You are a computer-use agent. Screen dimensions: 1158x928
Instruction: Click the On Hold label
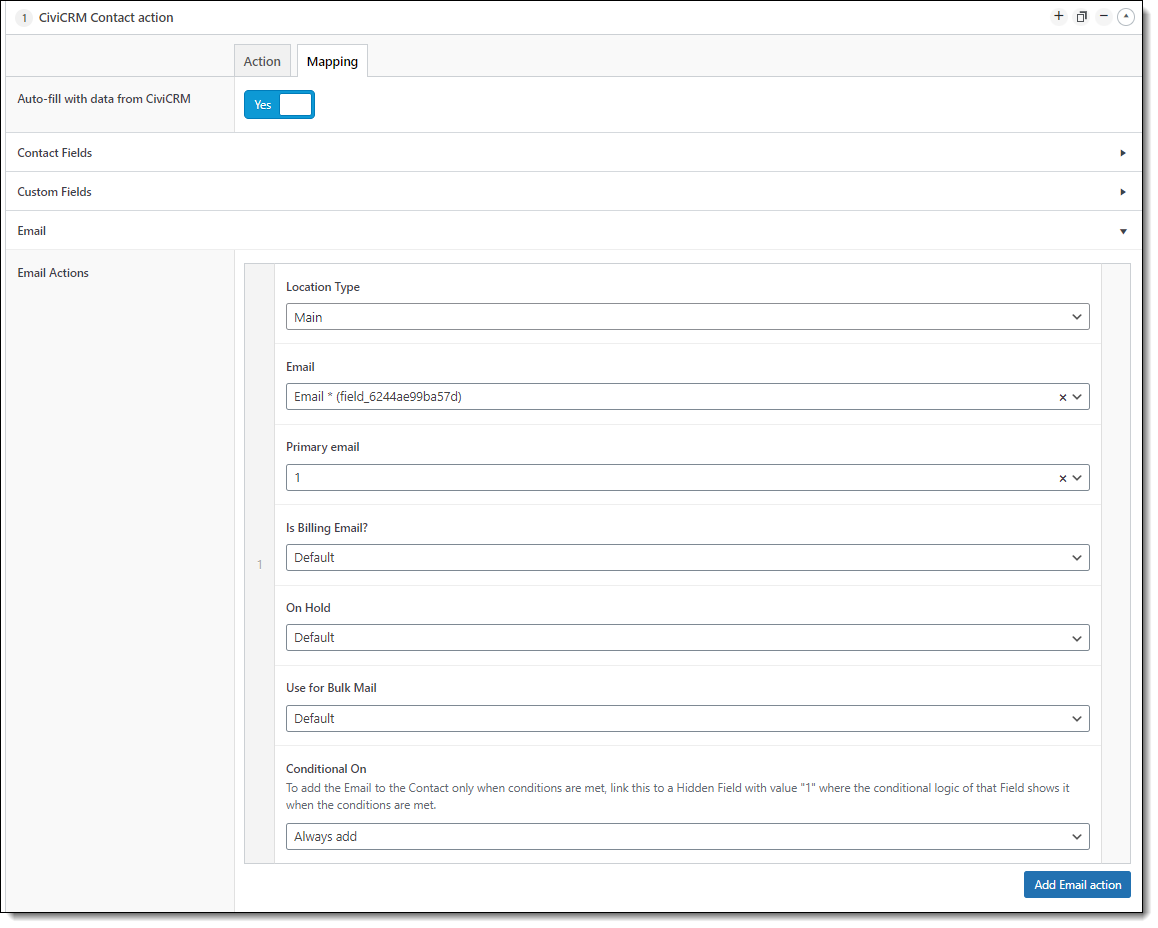pyautogui.click(x=309, y=608)
